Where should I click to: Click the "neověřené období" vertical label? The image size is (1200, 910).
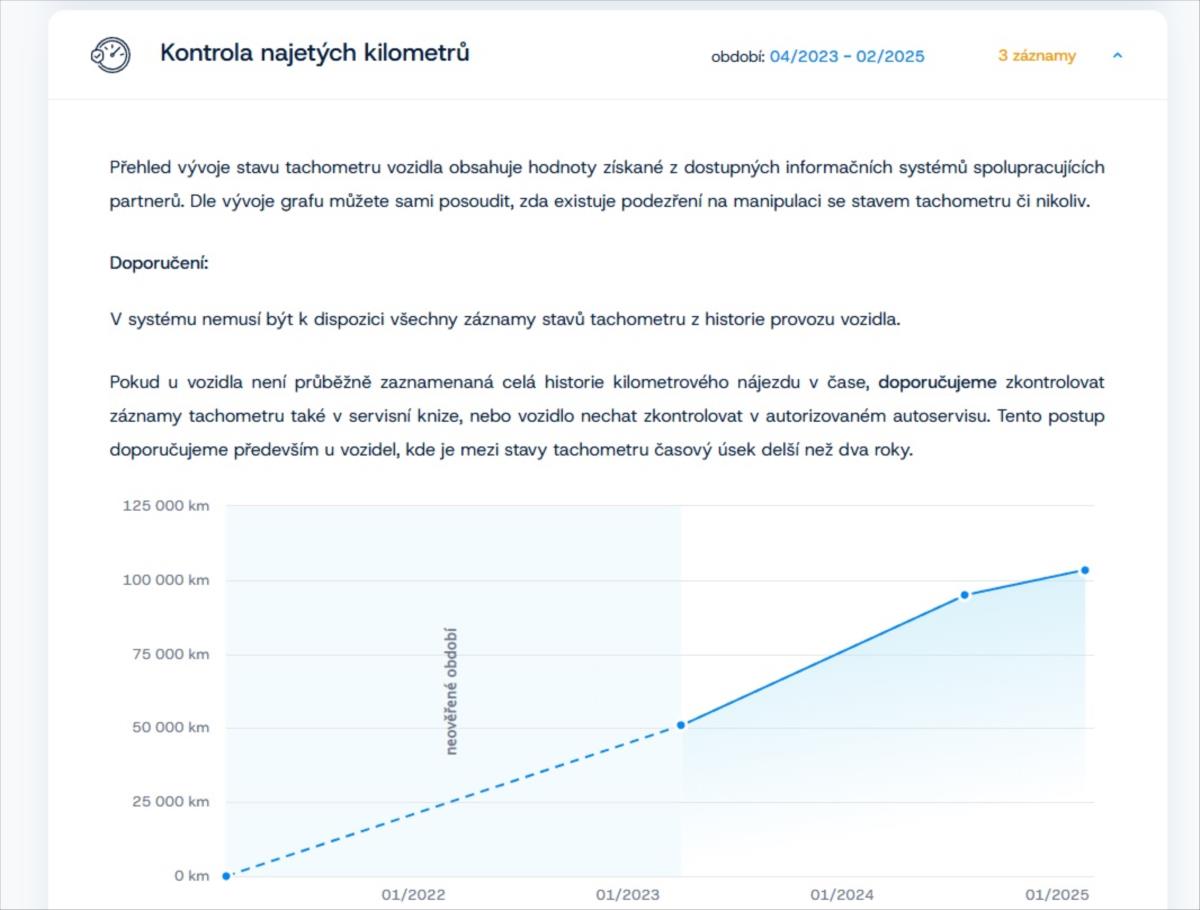451,691
